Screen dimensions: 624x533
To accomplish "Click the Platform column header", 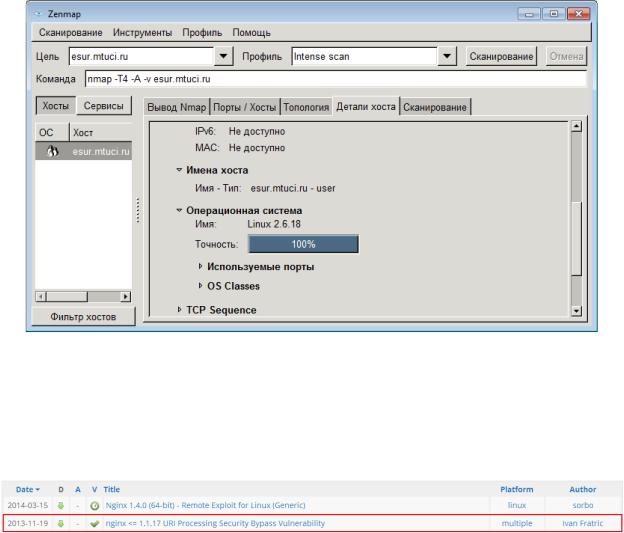I will click(x=517, y=489).
